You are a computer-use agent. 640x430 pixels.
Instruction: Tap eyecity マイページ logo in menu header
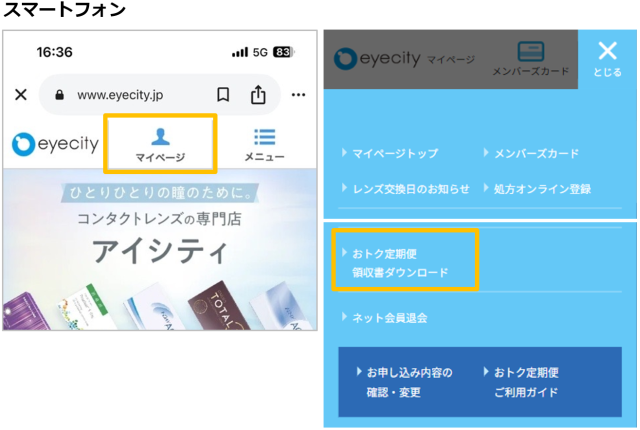pos(404,59)
